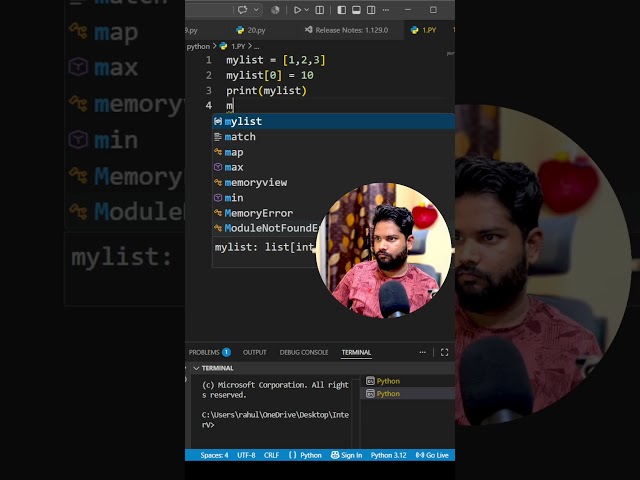Pick the match keyword suggestion

333,137
